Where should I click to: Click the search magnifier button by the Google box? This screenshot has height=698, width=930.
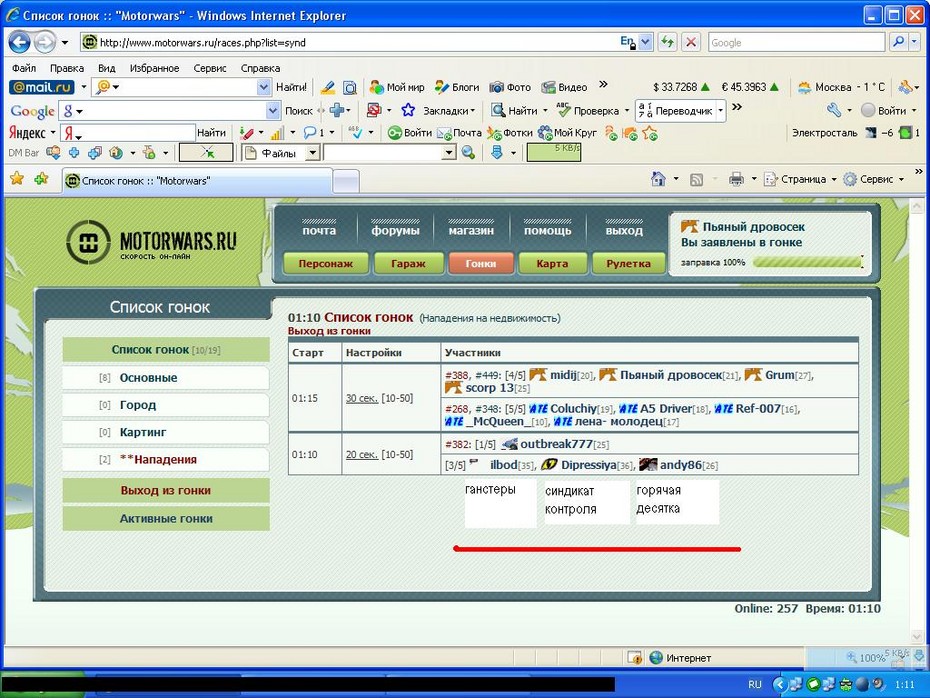pyautogui.click(x=899, y=42)
